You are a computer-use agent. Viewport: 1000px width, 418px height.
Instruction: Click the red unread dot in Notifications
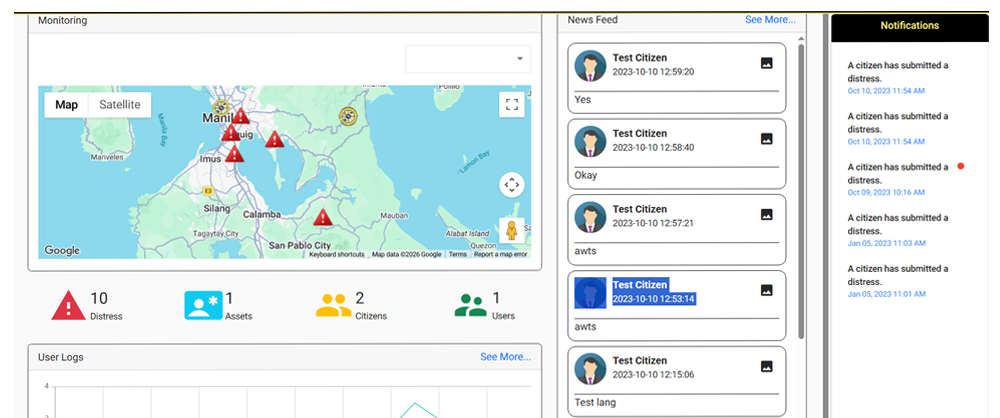(x=960, y=166)
